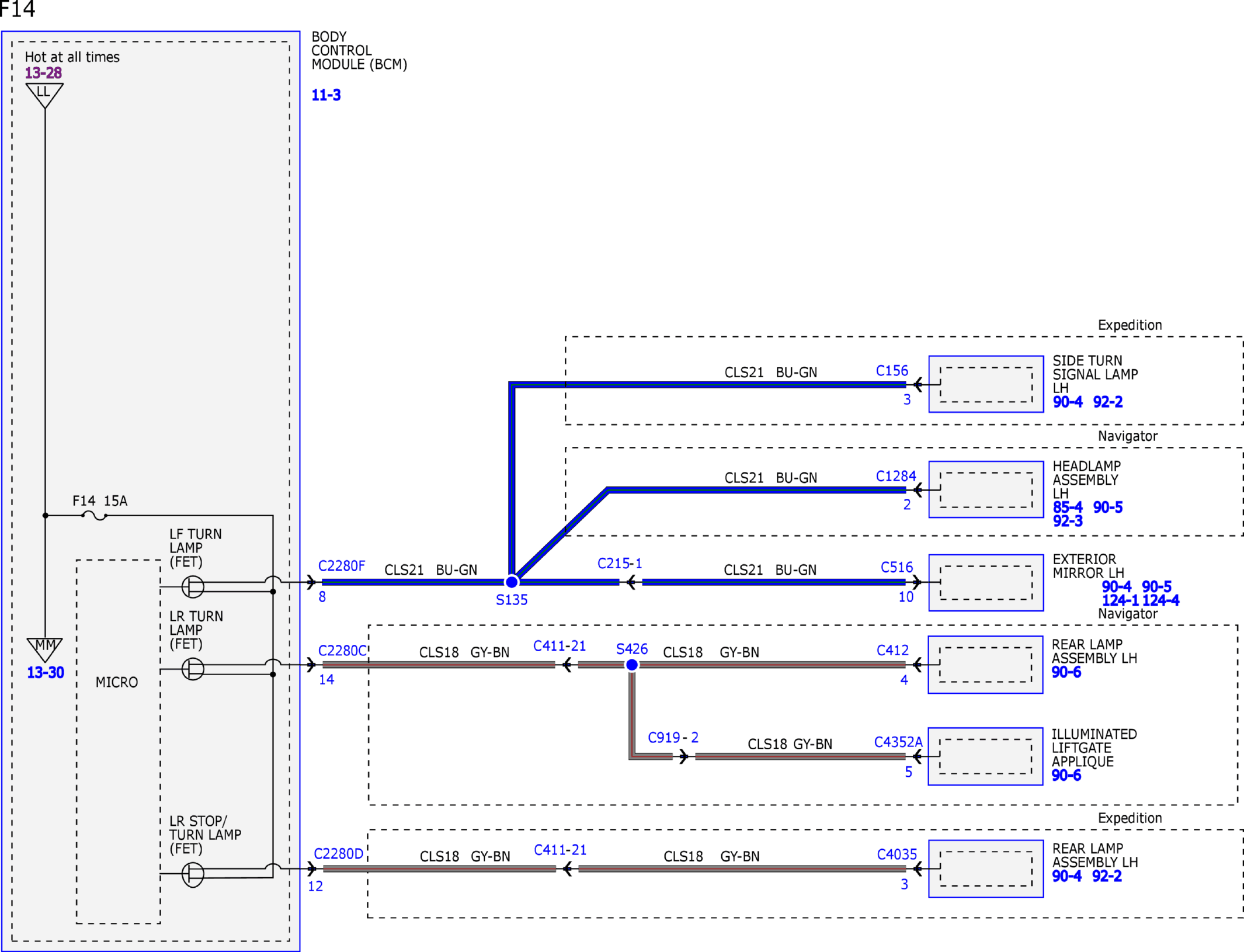This screenshot has width=1244, height=952.
Task: Click the LF TURN LAMP FET symbol
Action: point(193,586)
